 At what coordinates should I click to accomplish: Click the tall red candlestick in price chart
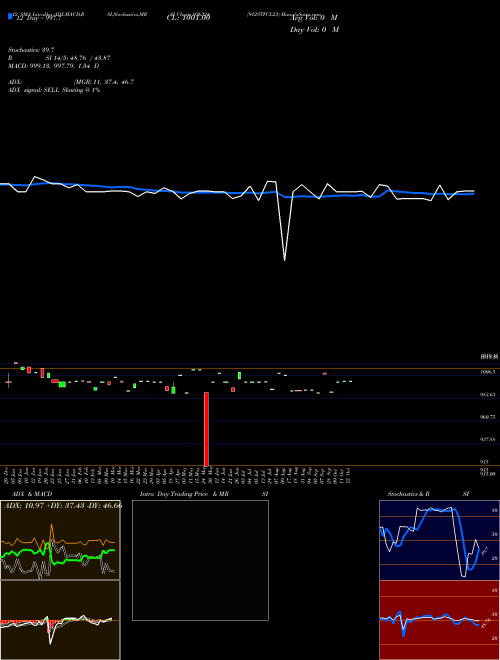click(x=206, y=429)
